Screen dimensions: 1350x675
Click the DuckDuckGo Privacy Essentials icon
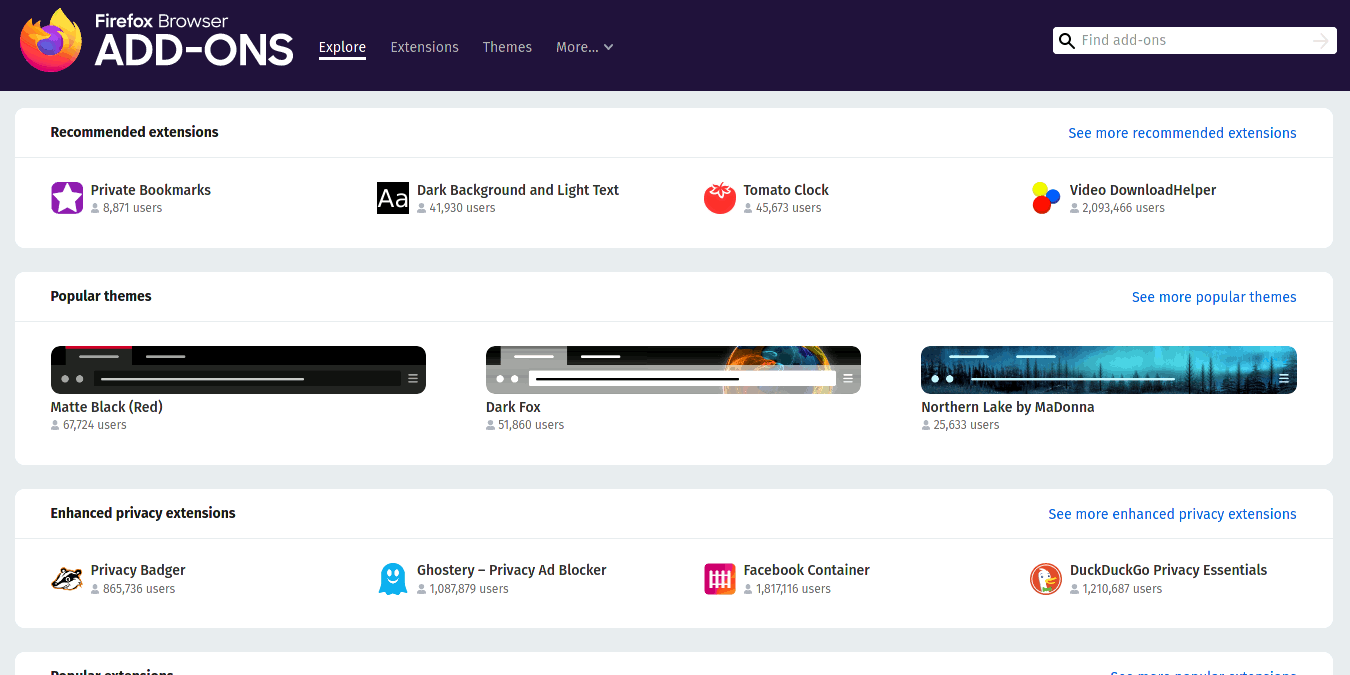tap(1045, 578)
